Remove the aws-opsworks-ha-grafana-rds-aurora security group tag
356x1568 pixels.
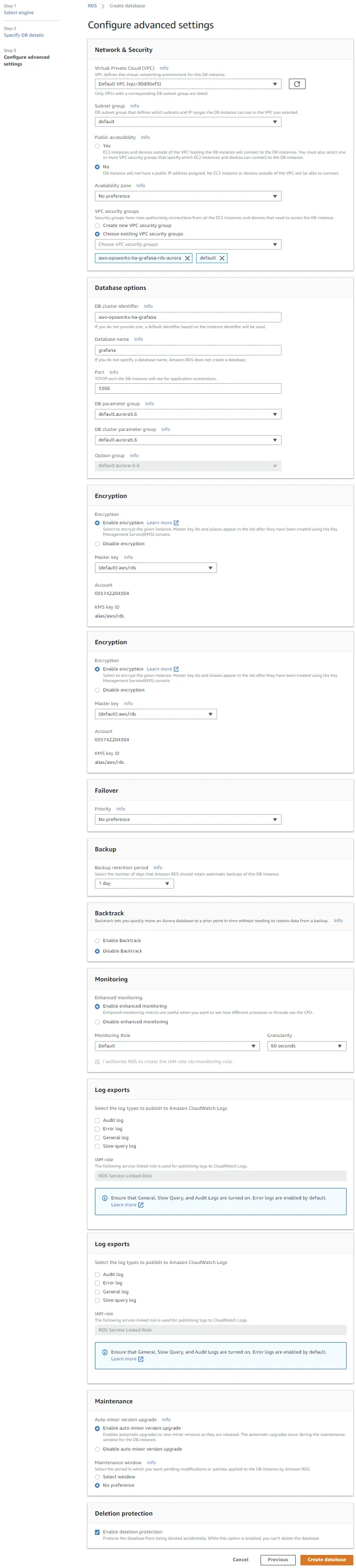[x=187, y=258]
